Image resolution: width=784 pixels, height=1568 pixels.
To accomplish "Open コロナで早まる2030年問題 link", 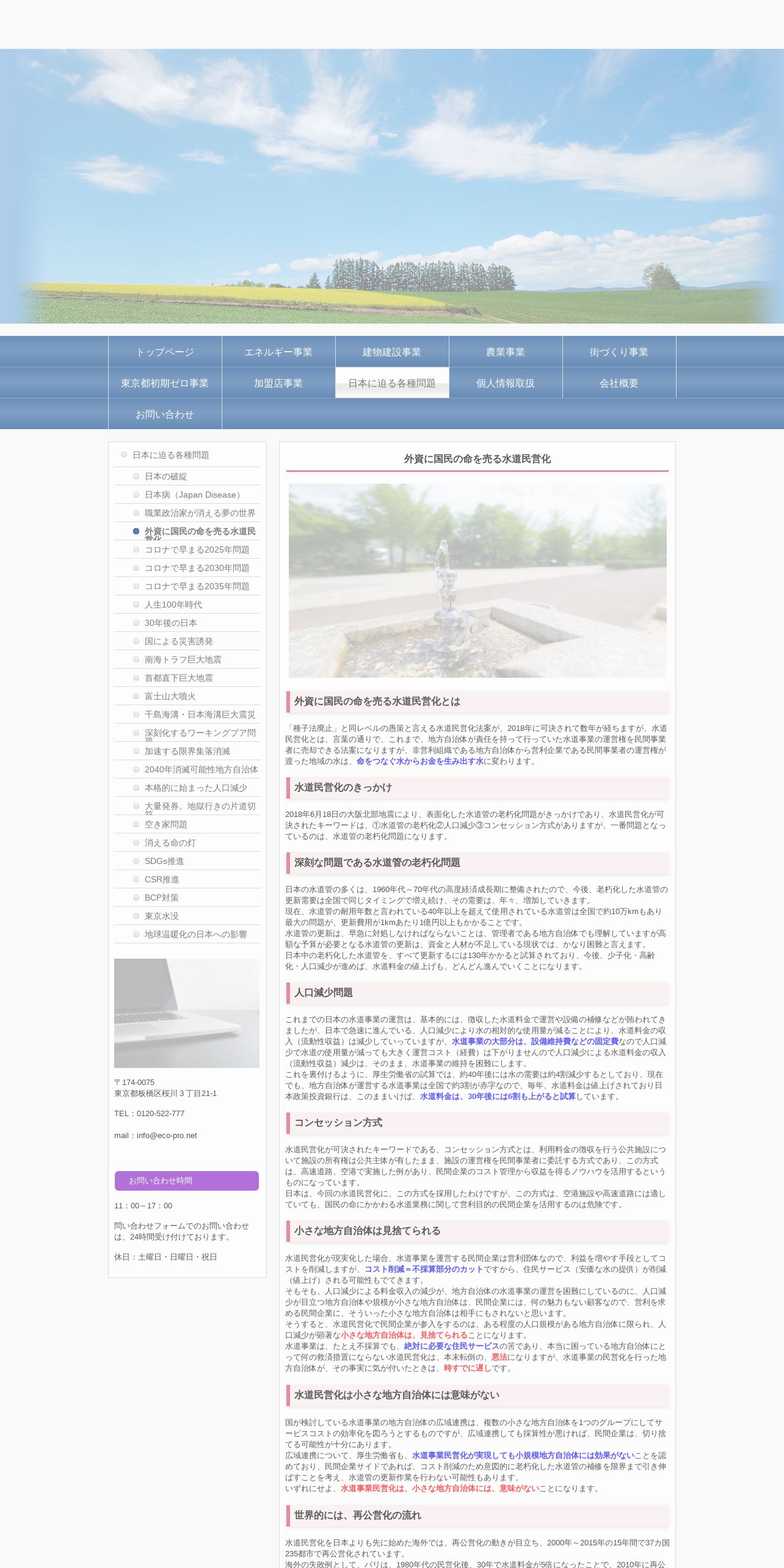I will 187,568.
